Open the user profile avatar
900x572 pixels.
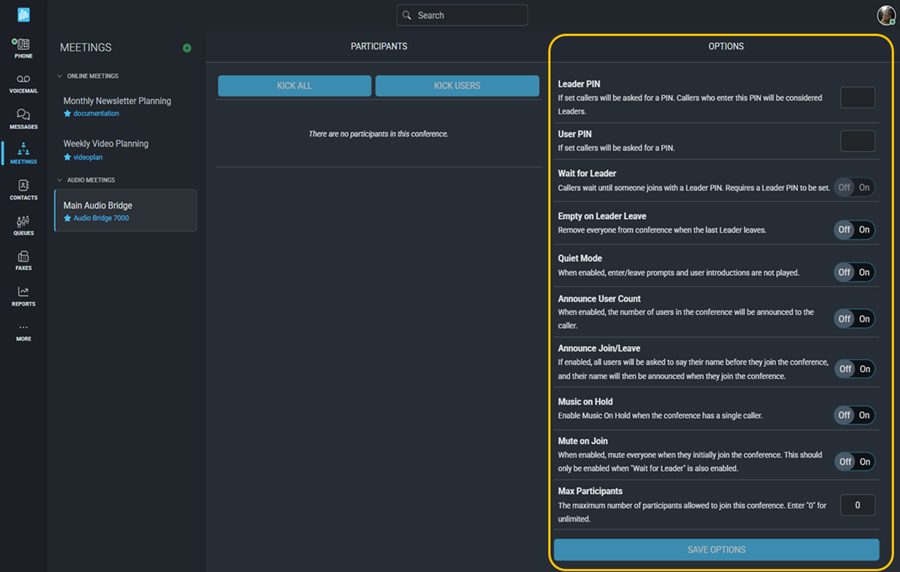pos(885,15)
